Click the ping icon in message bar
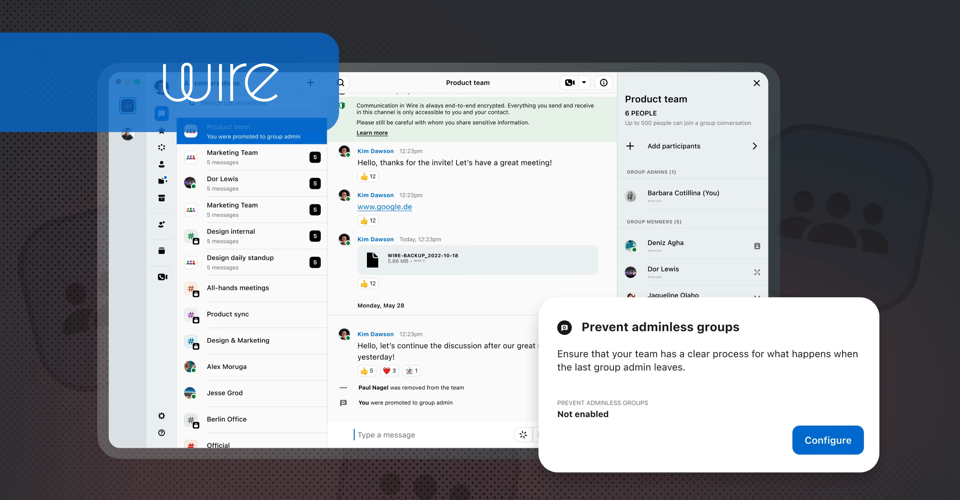The width and height of the screenshot is (960, 500). pos(523,435)
